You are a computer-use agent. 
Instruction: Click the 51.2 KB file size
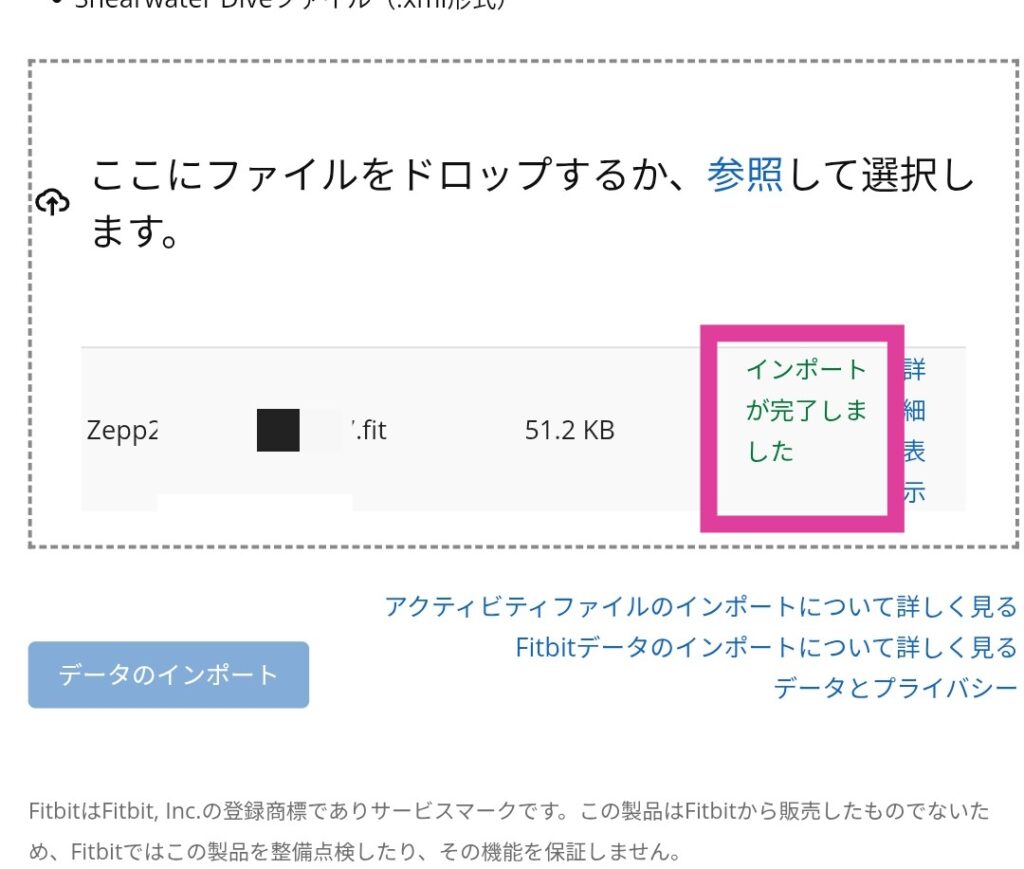[569, 430]
